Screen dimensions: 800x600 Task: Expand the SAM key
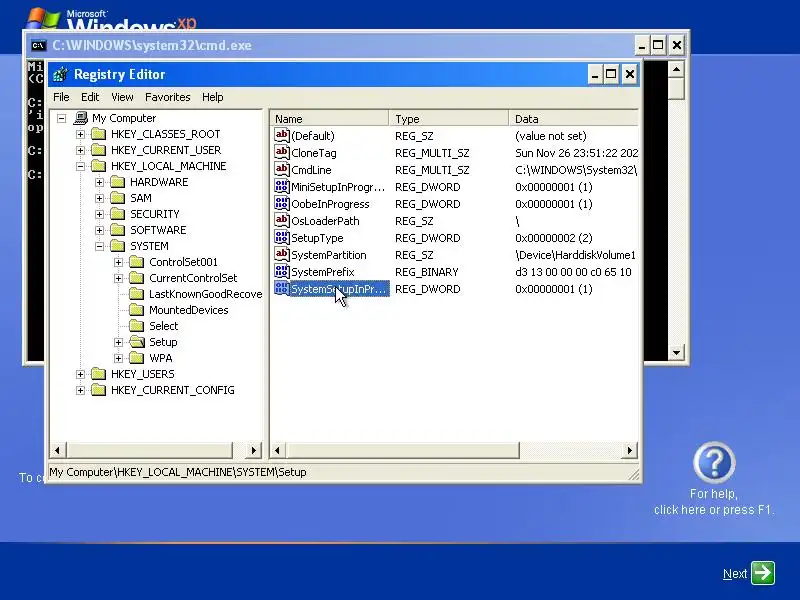tap(99, 198)
